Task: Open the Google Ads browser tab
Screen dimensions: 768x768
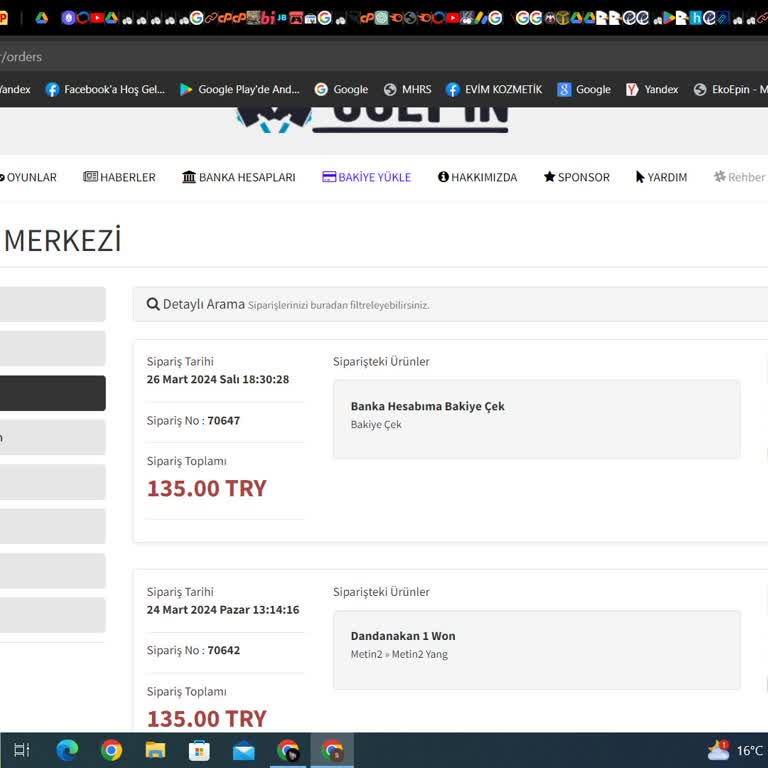Action: click(x=481, y=19)
